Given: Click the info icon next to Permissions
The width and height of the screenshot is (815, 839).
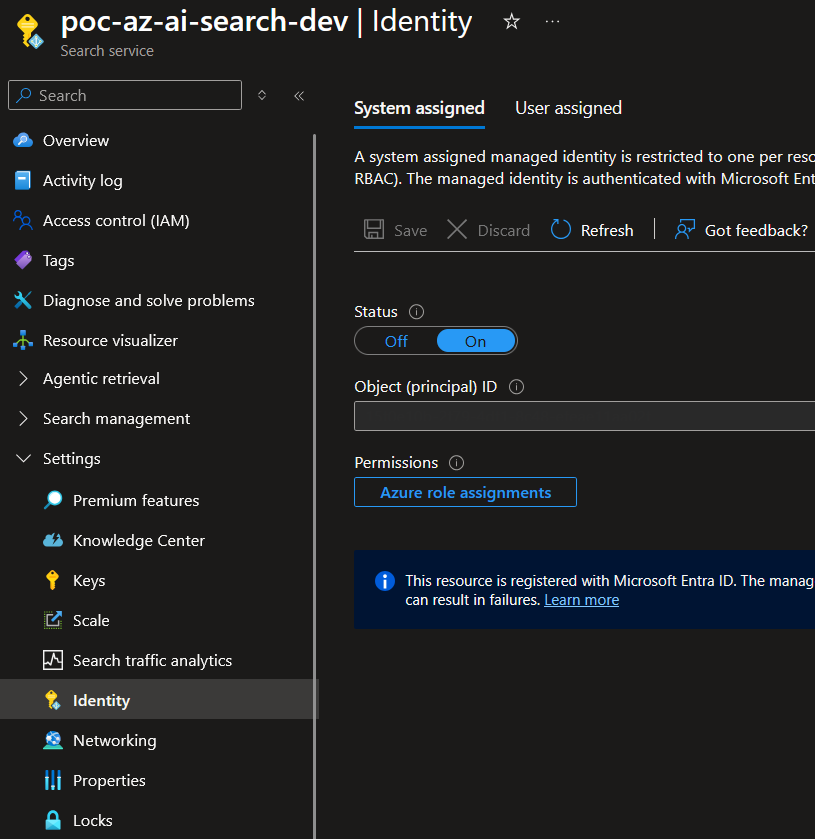Looking at the screenshot, I should coord(456,462).
